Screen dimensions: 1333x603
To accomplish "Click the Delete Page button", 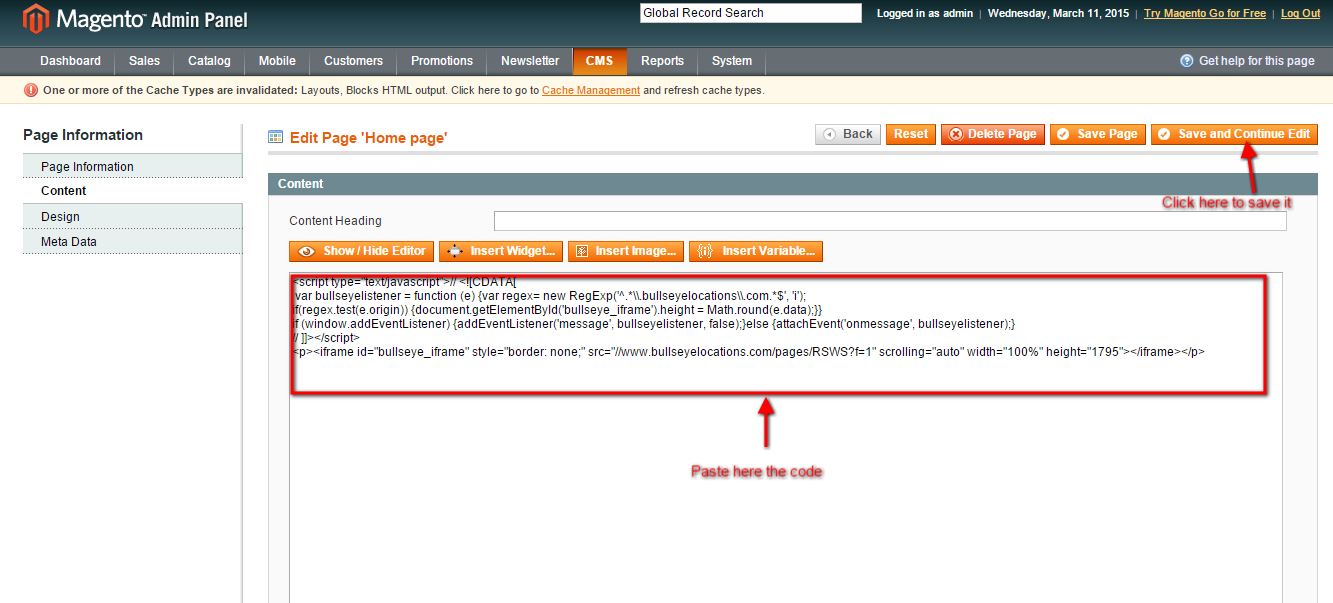I will click(x=992, y=134).
